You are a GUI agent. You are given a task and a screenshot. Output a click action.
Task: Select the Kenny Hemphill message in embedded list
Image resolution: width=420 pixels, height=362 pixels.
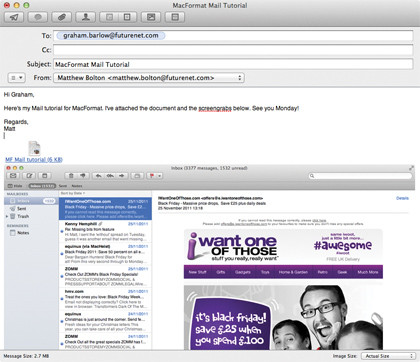pos(105,231)
